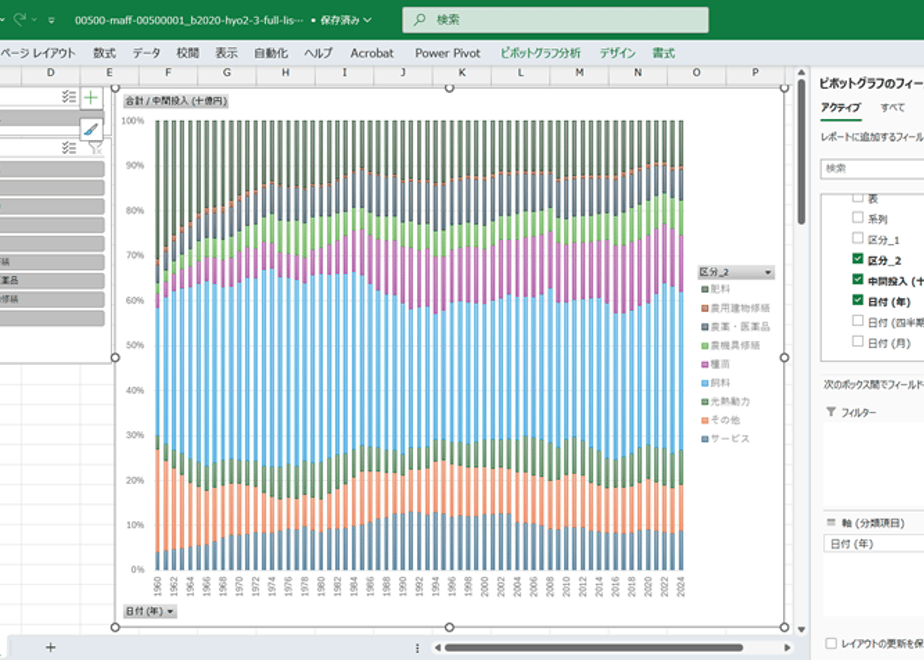Viewport: 924px width, 660px height.
Task: Open the ピボットグラフ分析 ribbon tab
Action: [540, 53]
